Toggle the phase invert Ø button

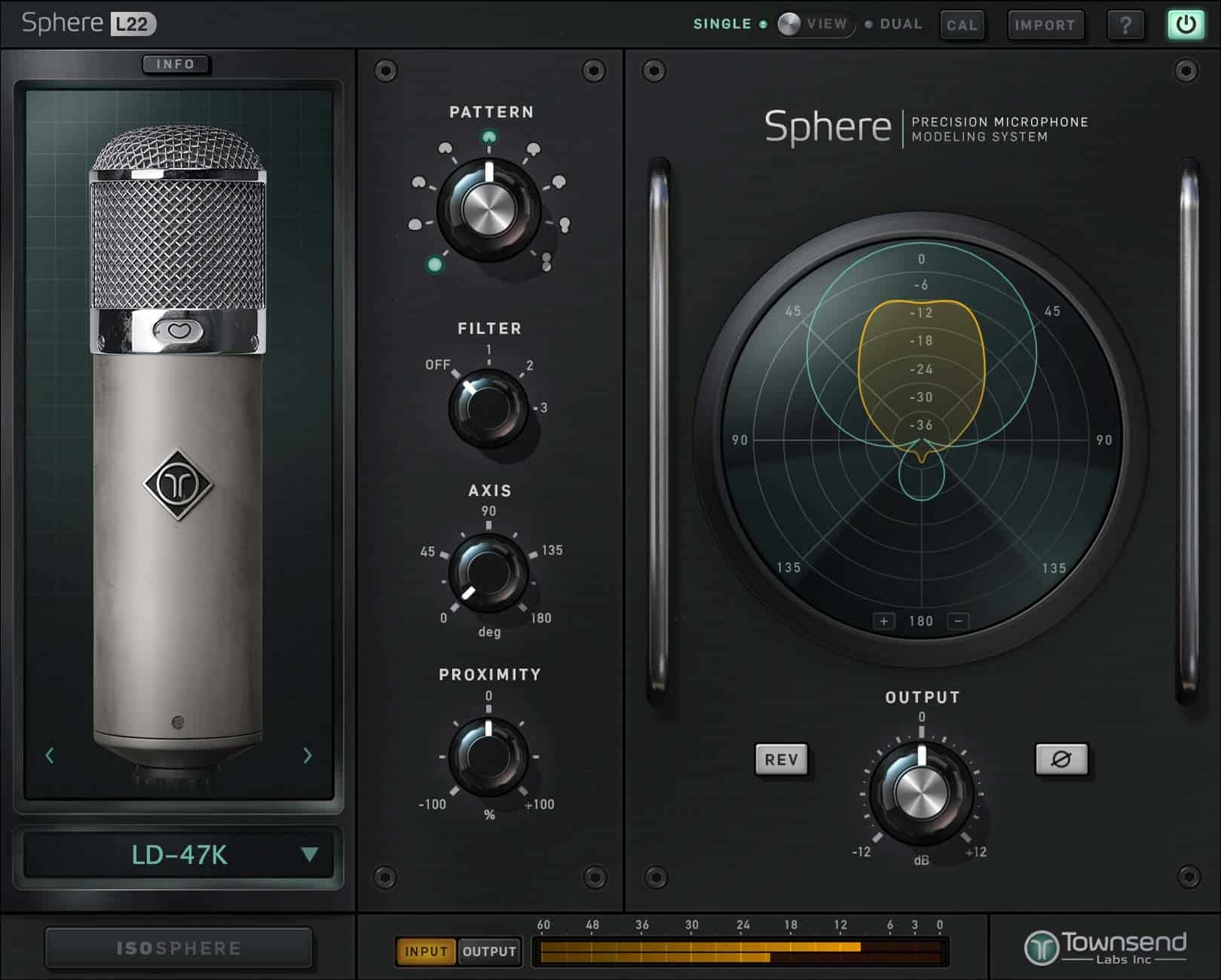[x=1061, y=759]
